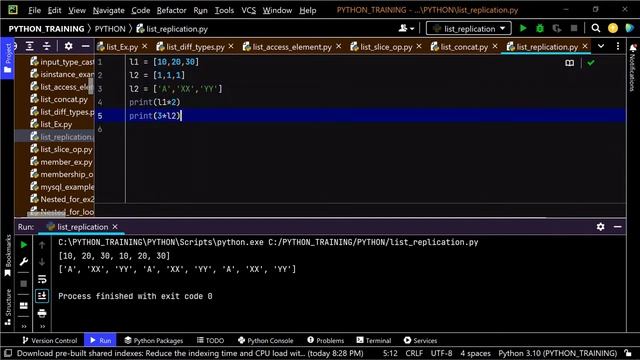Show hidden editor tabs dropdown chevron
Image resolution: width=640 pixels, height=360 pixels.
601,46
